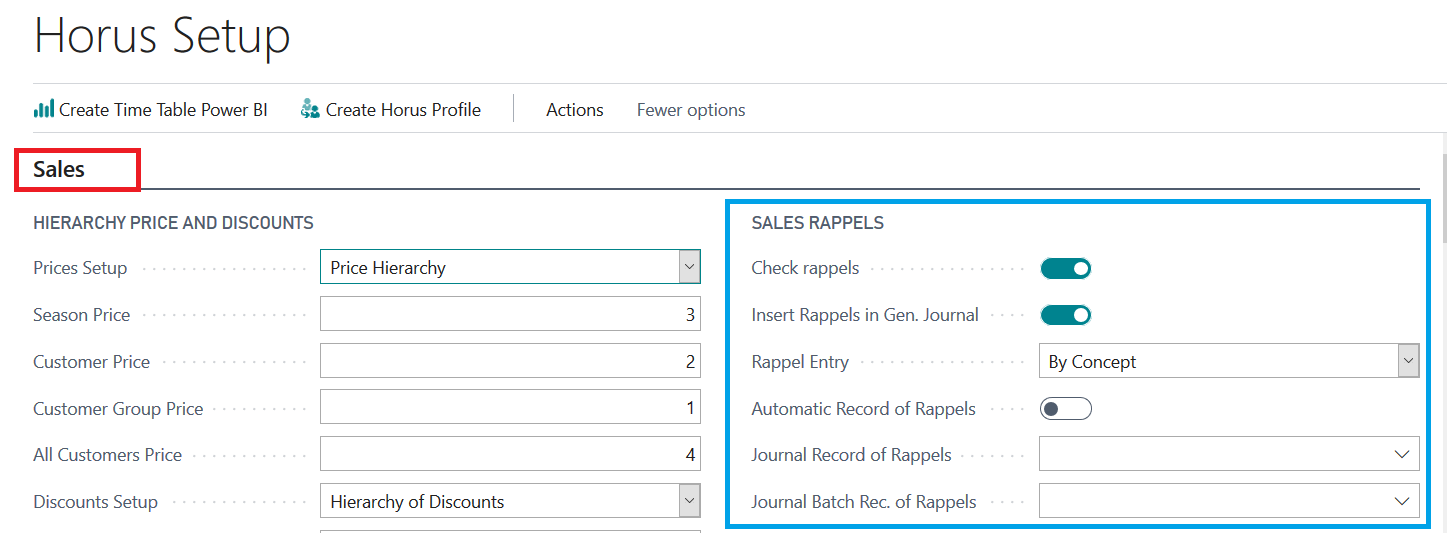1447x533 pixels.
Task: Click the Prices Setup label
Action: 80,268
